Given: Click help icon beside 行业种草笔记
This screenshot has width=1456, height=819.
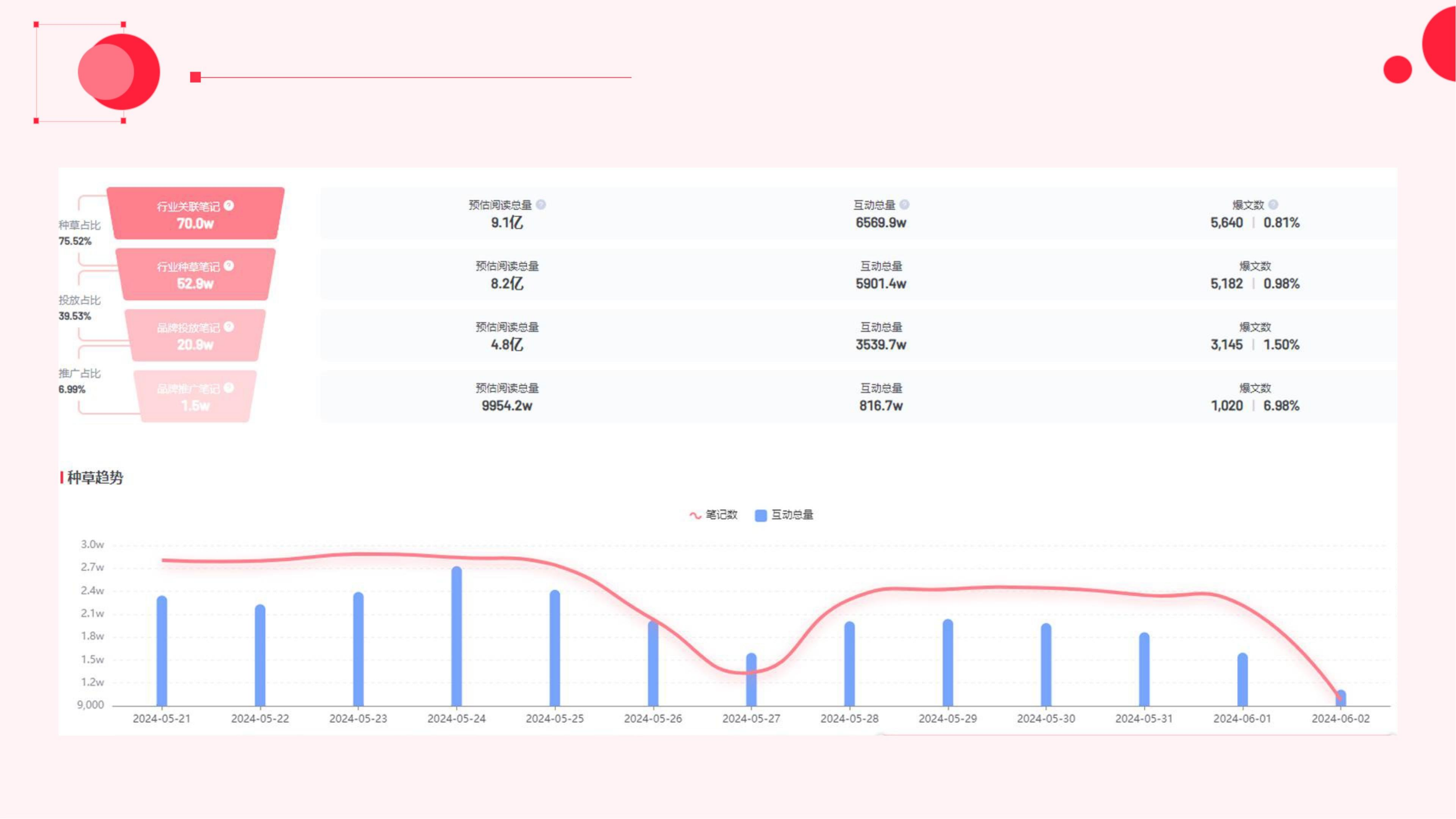Looking at the screenshot, I should [228, 266].
